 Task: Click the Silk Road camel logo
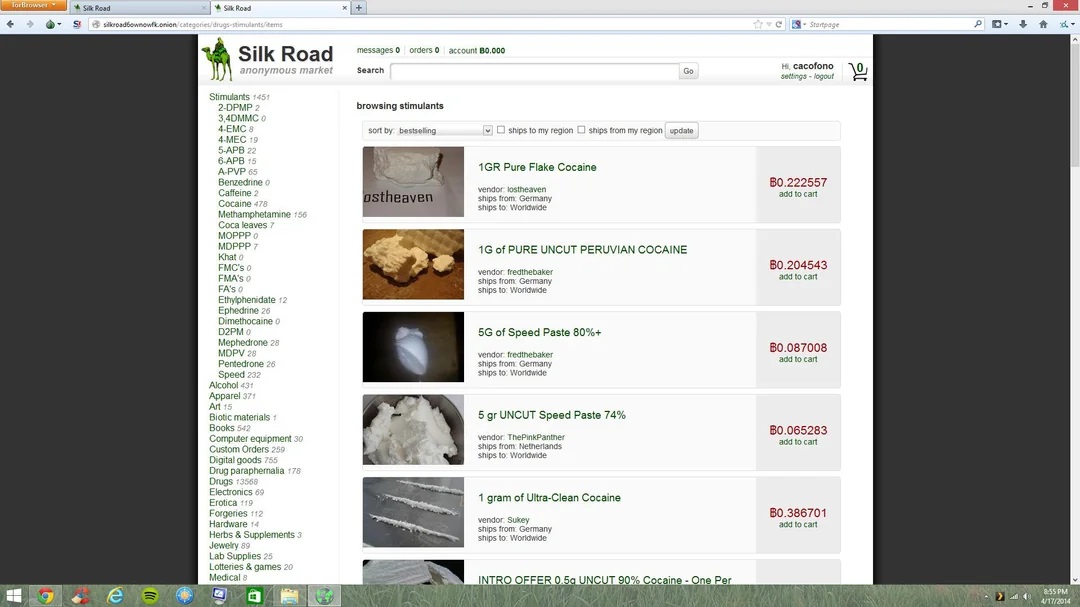218,59
